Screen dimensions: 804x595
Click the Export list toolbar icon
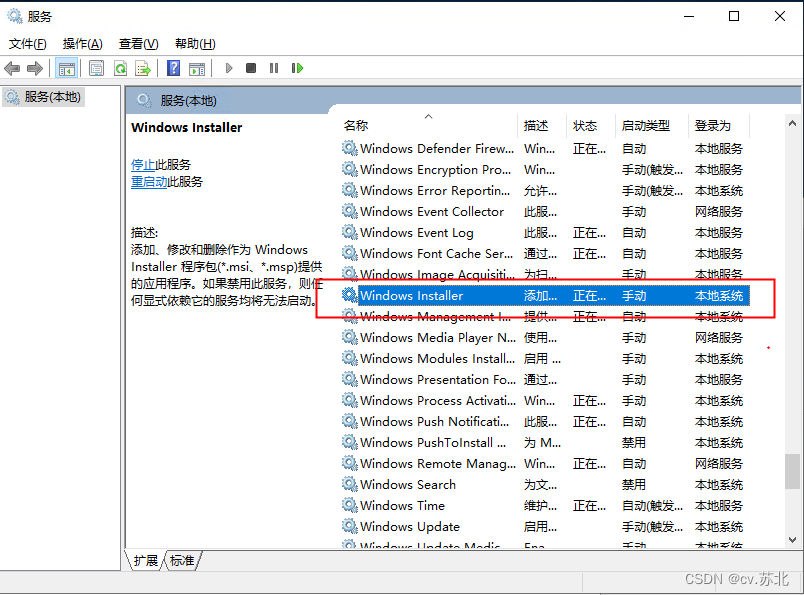click(x=143, y=68)
